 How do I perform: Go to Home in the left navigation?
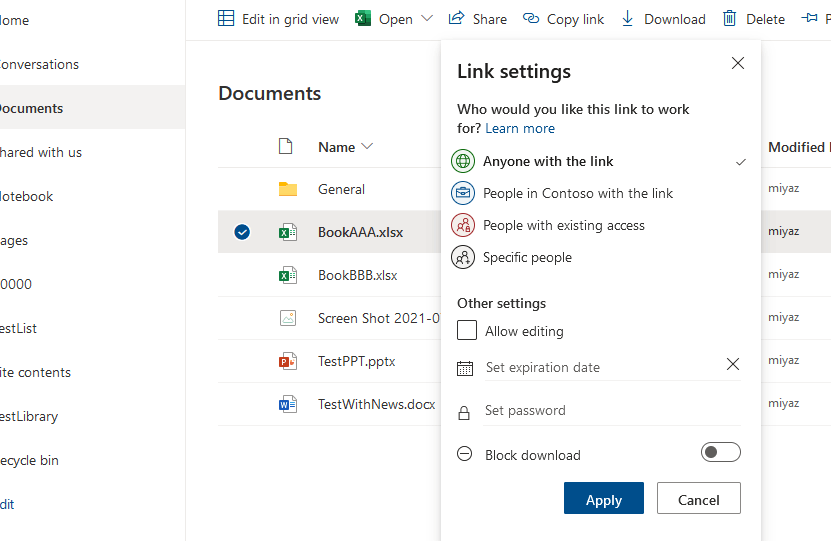pos(14,20)
